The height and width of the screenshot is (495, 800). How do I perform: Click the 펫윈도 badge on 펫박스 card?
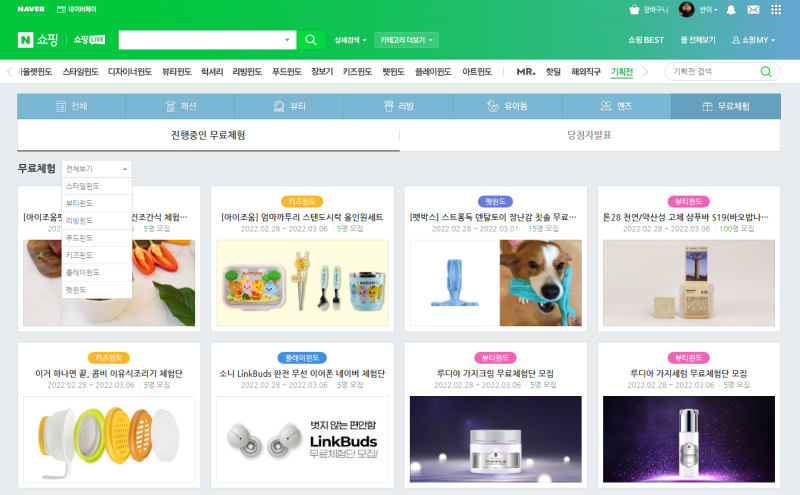click(x=495, y=202)
